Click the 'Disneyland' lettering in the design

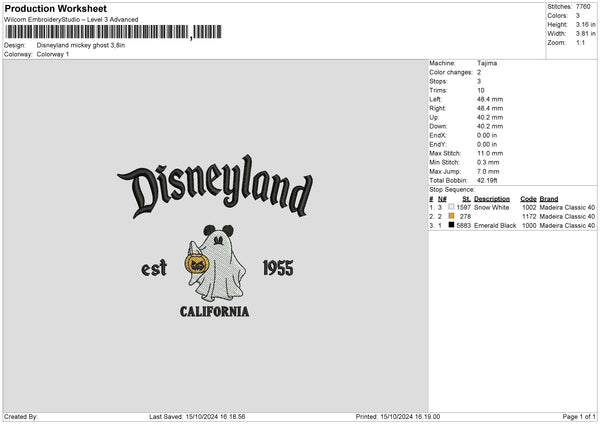(x=215, y=186)
